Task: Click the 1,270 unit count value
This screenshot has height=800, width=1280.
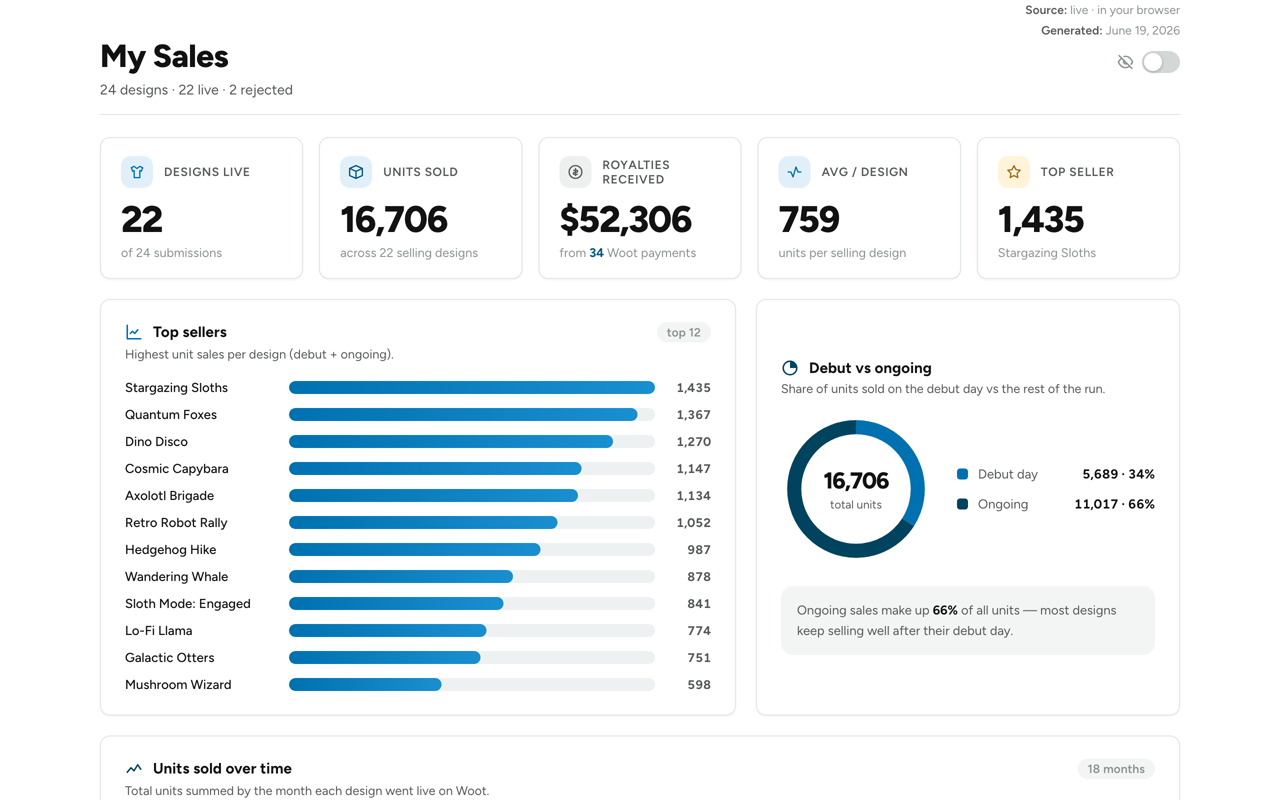Action: pyautogui.click(x=693, y=442)
